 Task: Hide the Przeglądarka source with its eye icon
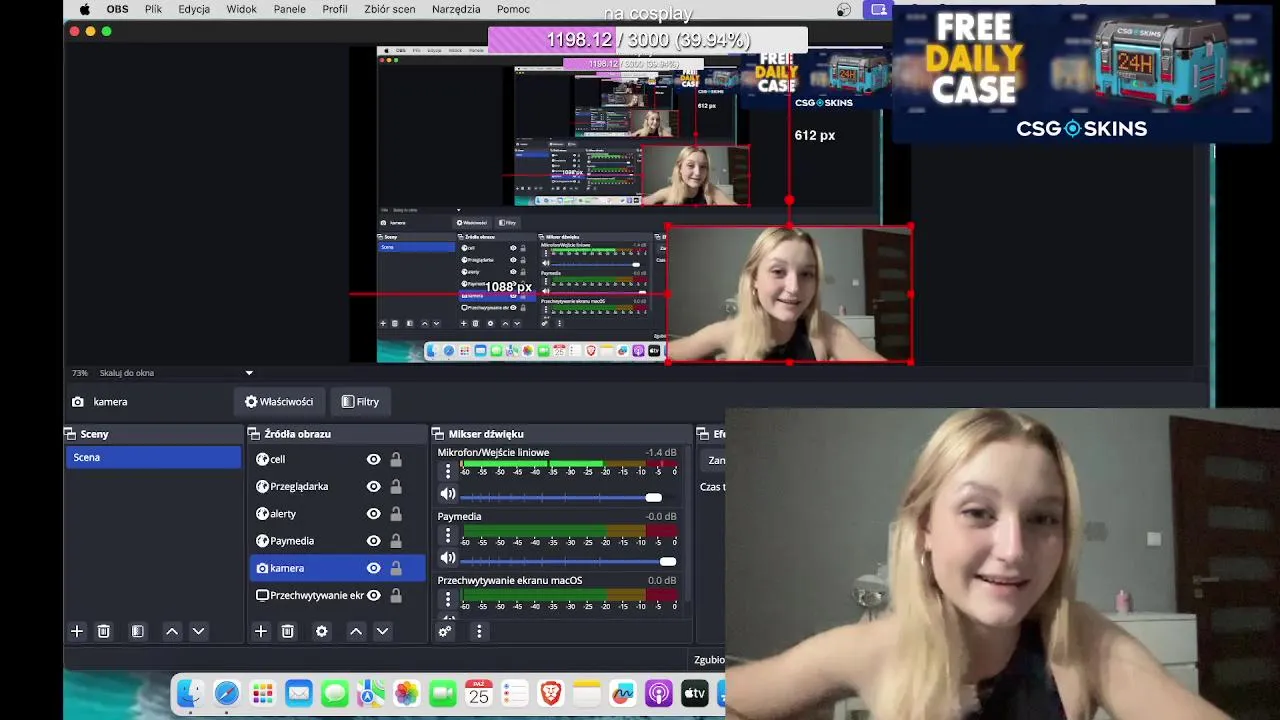[x=373, y=486]
